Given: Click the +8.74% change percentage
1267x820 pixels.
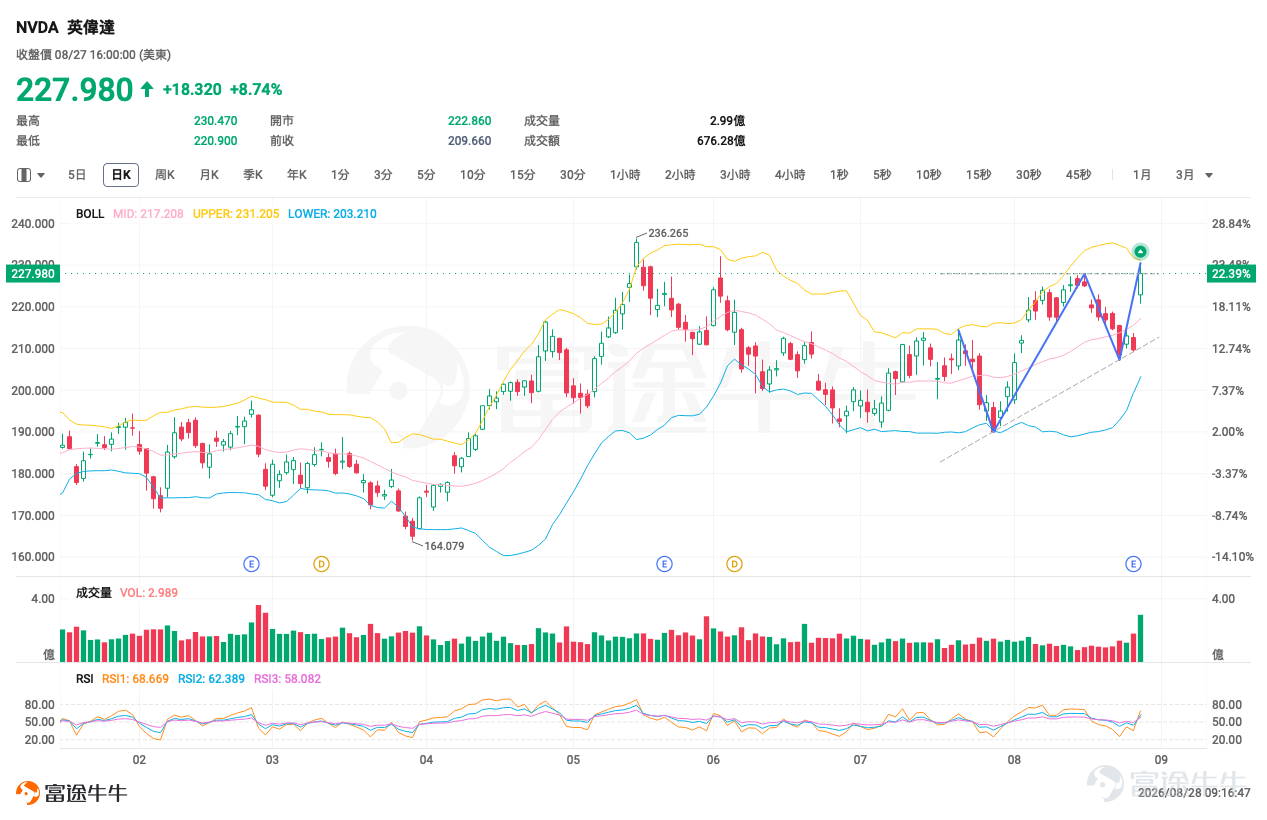Looking at the screenshot, I should [256, 89].
